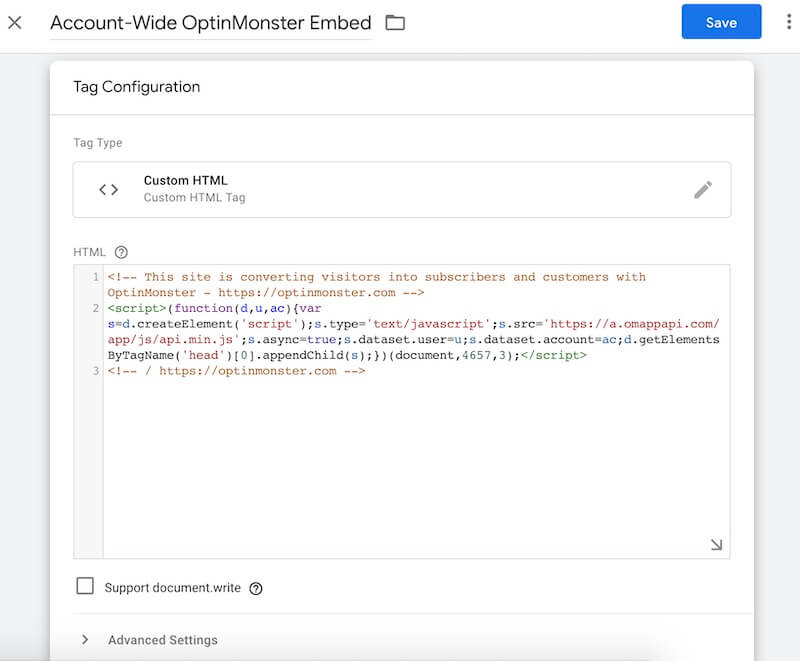The height and width of the screenshot is (661, 800).
Task: Edit the tag type using the pencil icon
Action: click(x=705, y=189)
